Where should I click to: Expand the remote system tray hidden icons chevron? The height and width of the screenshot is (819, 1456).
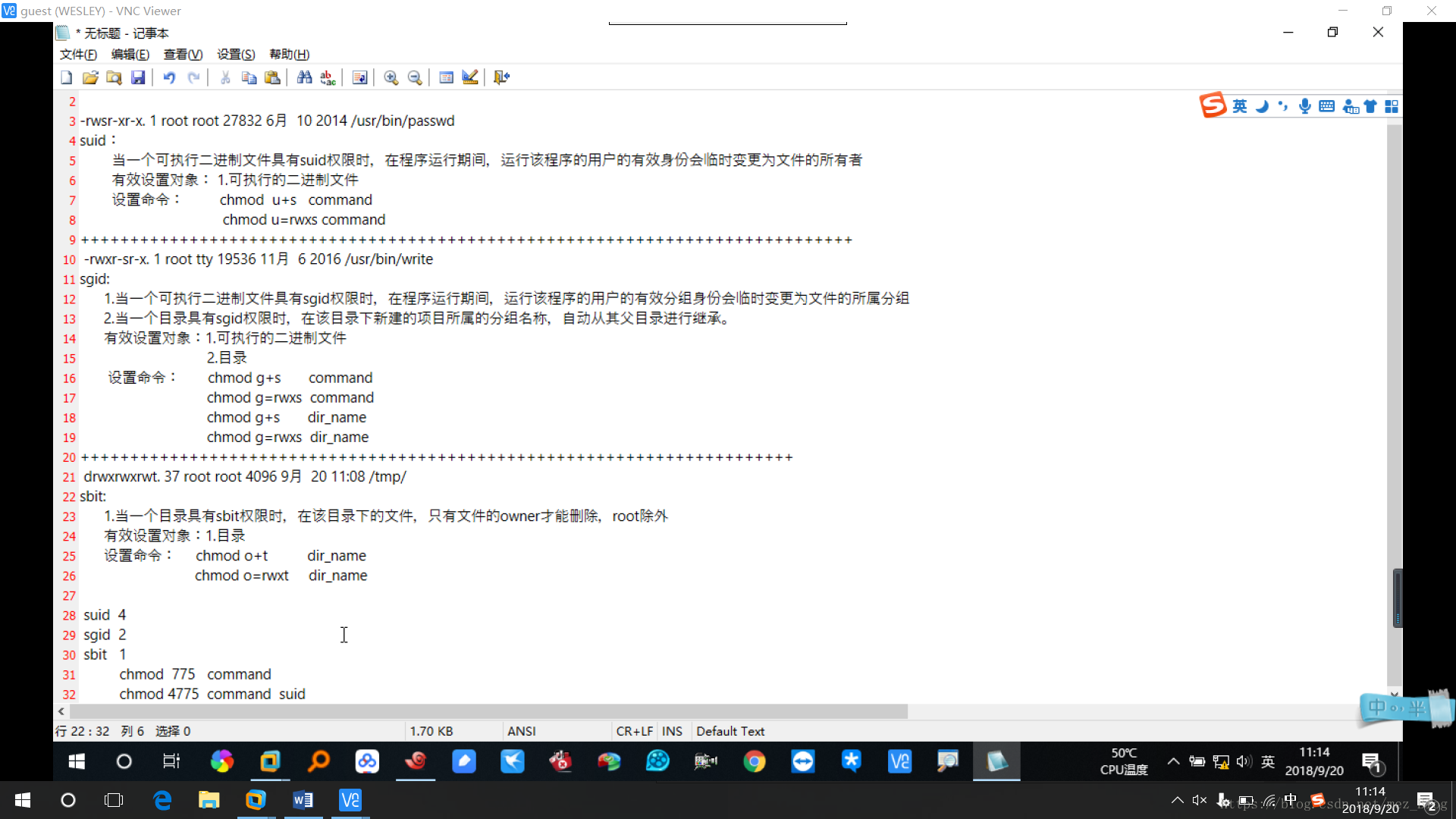click(x=1173, y=761)
